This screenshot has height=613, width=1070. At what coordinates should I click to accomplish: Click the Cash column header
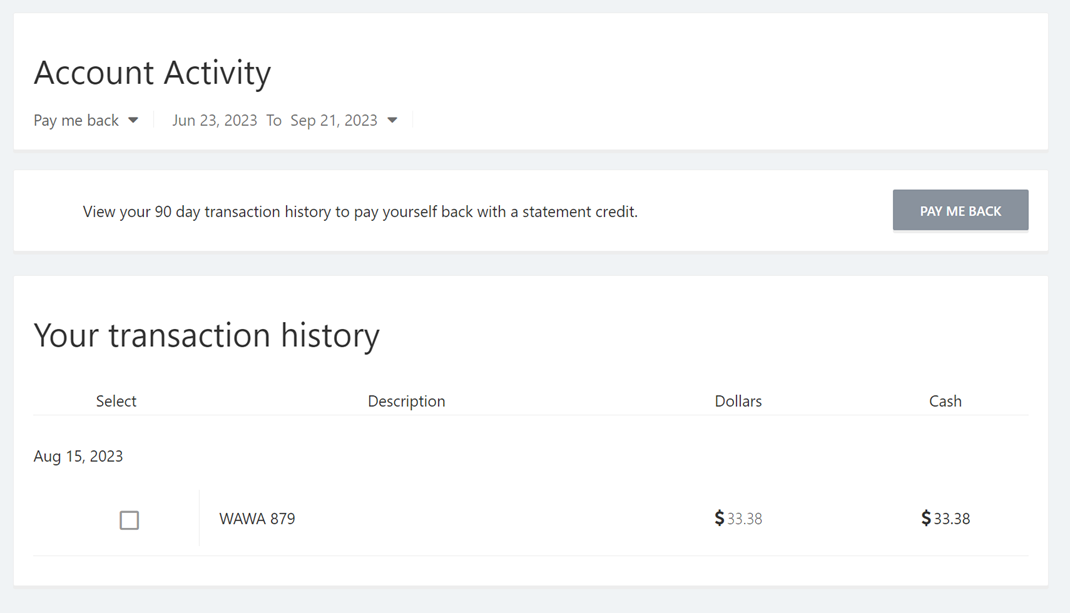pos(945,401)
